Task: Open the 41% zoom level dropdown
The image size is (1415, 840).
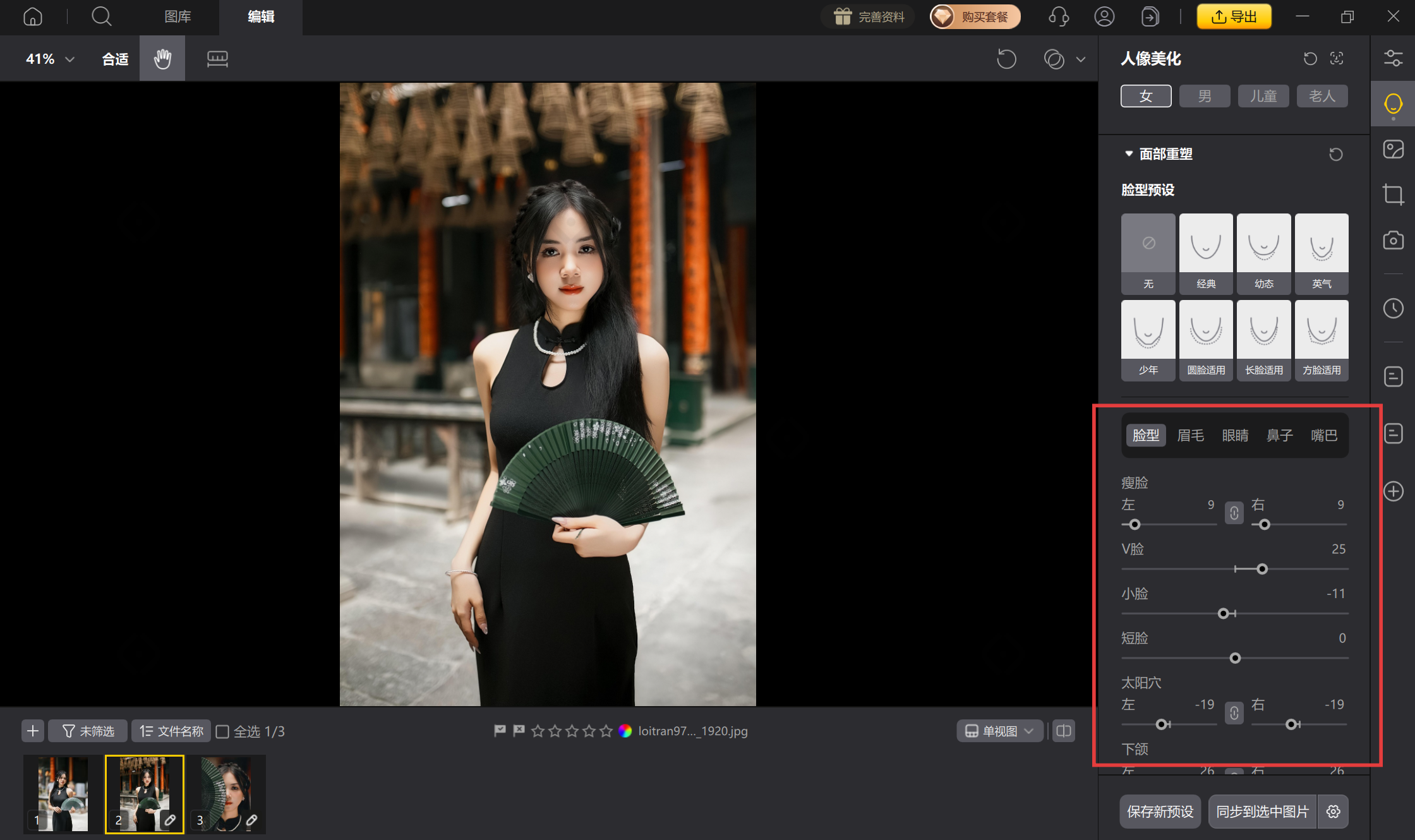Action: pos(50,58)
